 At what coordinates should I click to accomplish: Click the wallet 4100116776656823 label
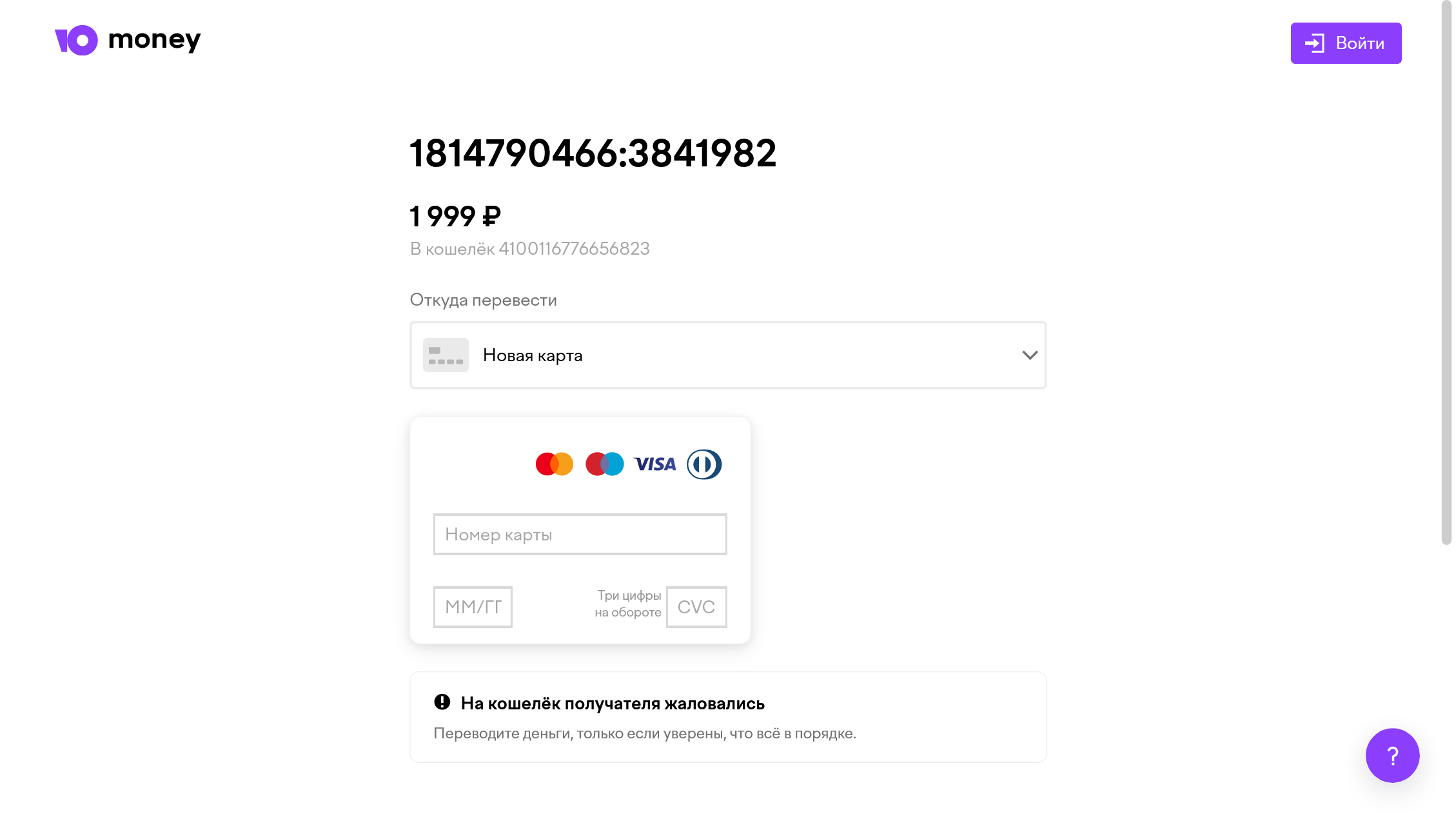529,249
